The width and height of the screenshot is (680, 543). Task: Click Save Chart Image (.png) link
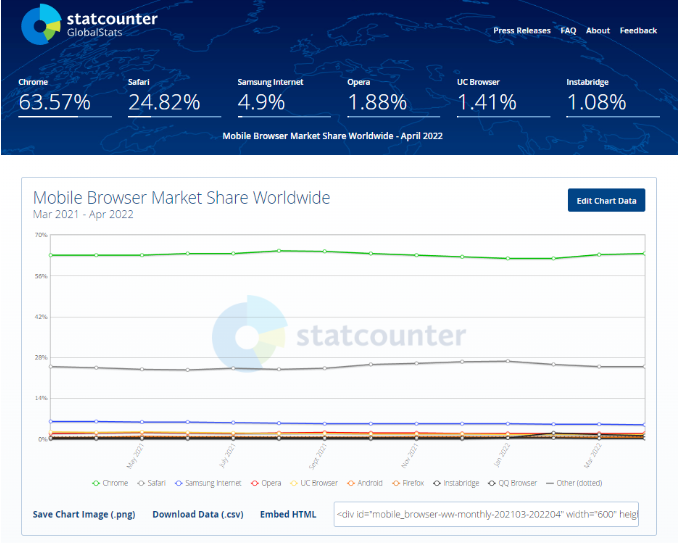click(x=84, y=515)
